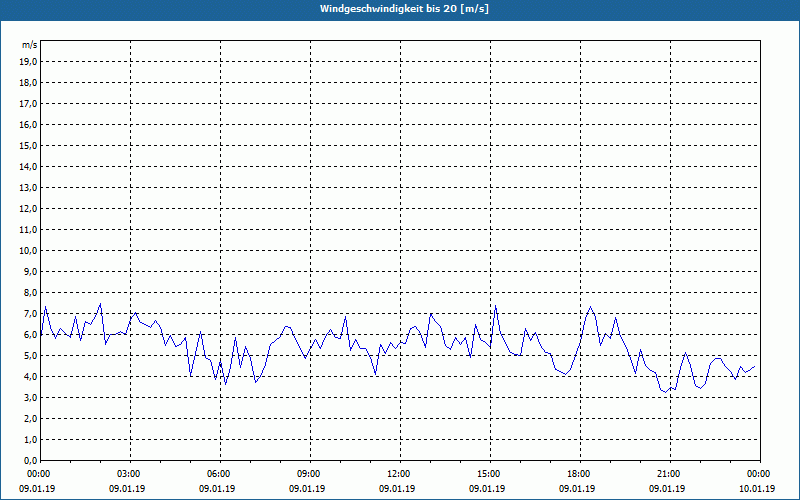Click the 14,0 y-axis label
Viewport: 800px width, 500px height.
pyautogui.click(x=28, y=167)
